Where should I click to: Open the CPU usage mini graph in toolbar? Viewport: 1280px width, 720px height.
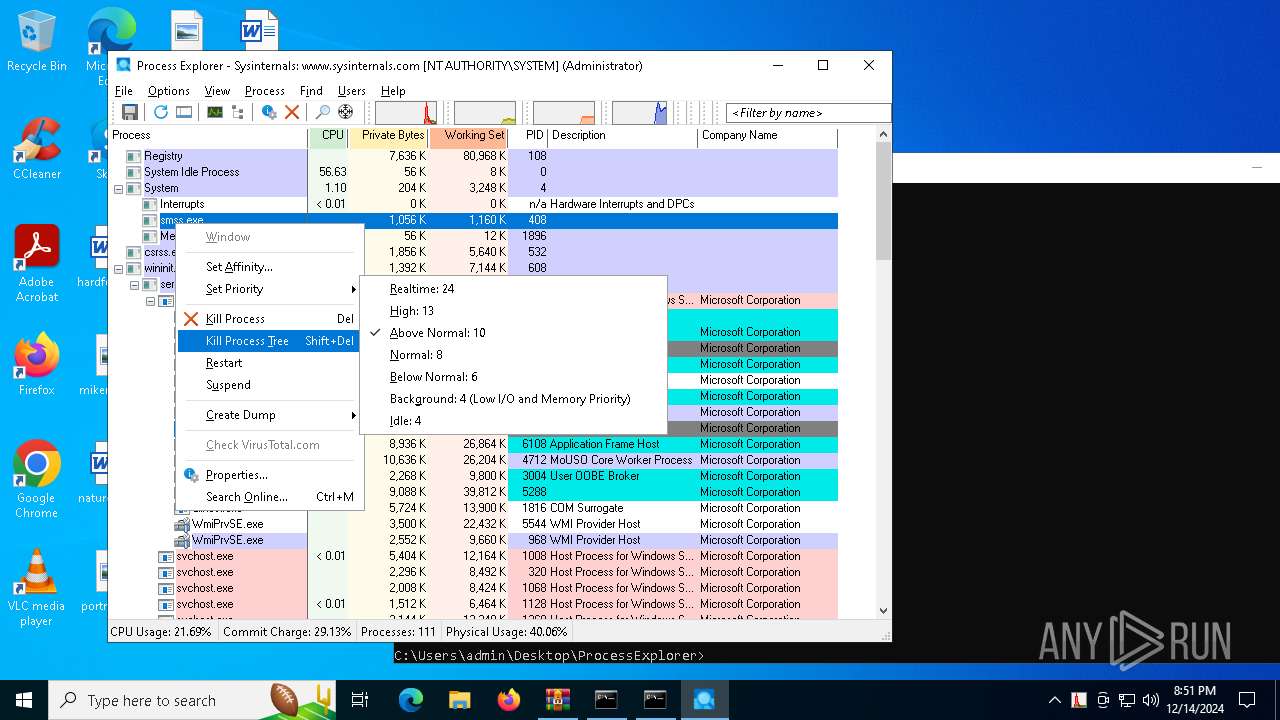coord(406,113)
